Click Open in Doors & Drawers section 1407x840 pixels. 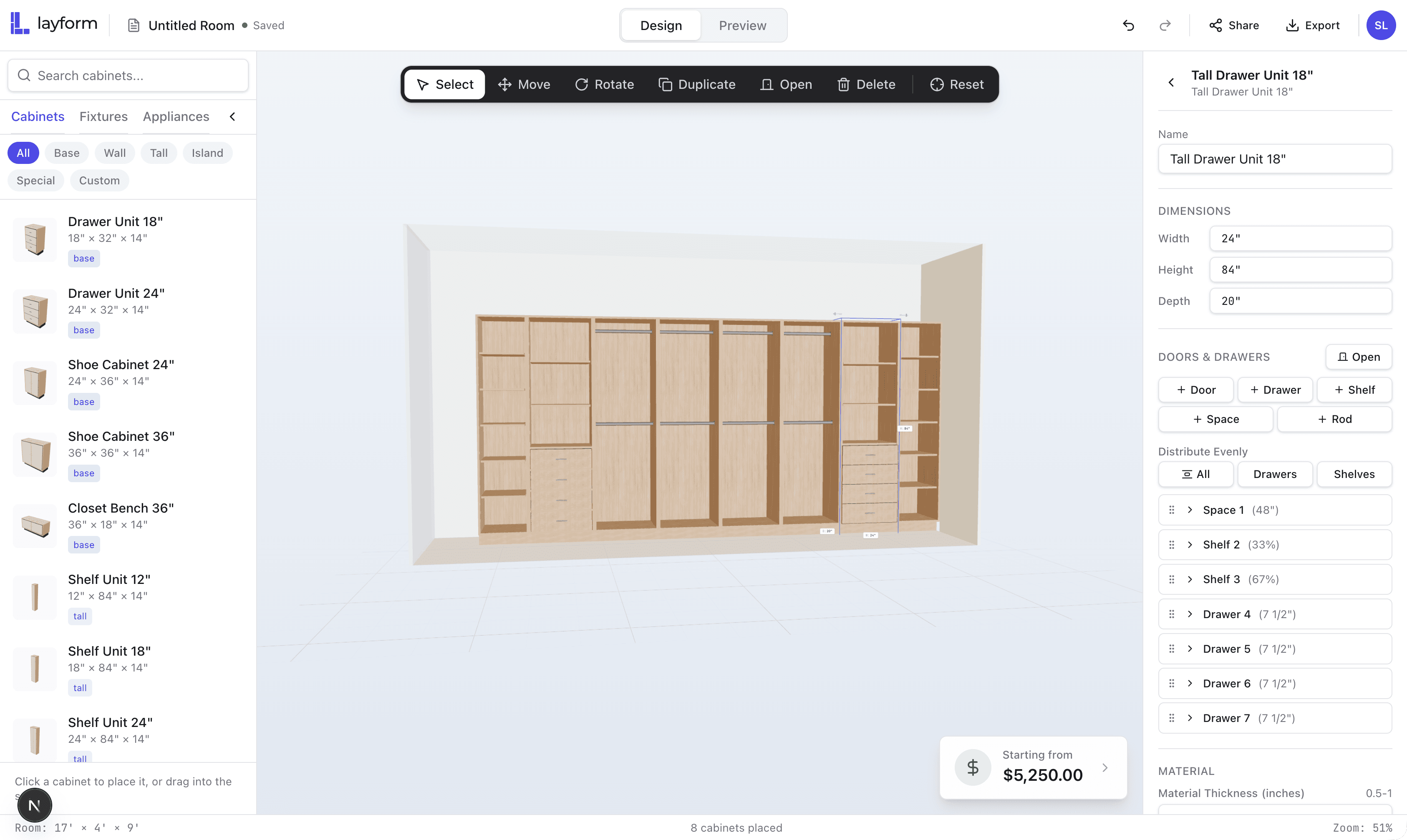tap(1358, 357)
